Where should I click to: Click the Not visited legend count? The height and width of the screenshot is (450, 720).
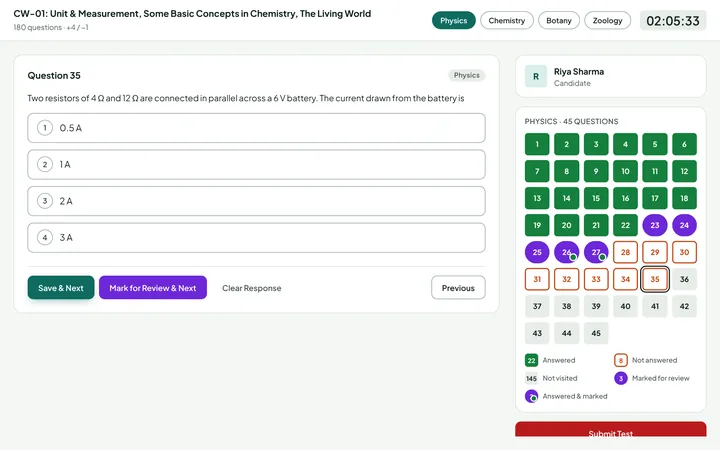tap(531, 378)
